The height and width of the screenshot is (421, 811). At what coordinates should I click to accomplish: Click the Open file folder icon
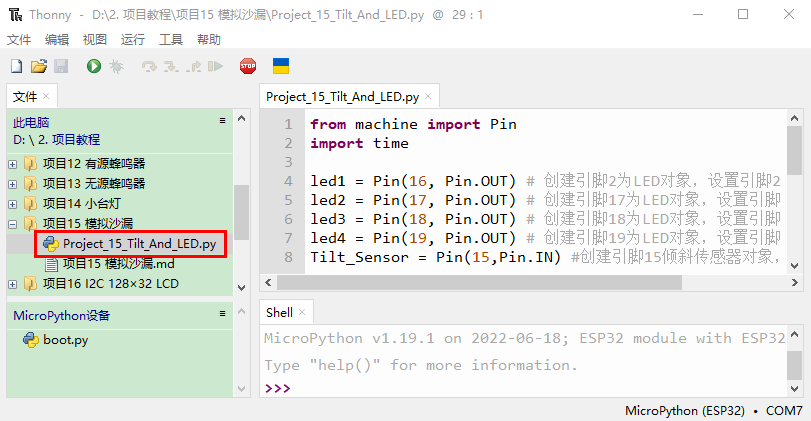(38, 66)
